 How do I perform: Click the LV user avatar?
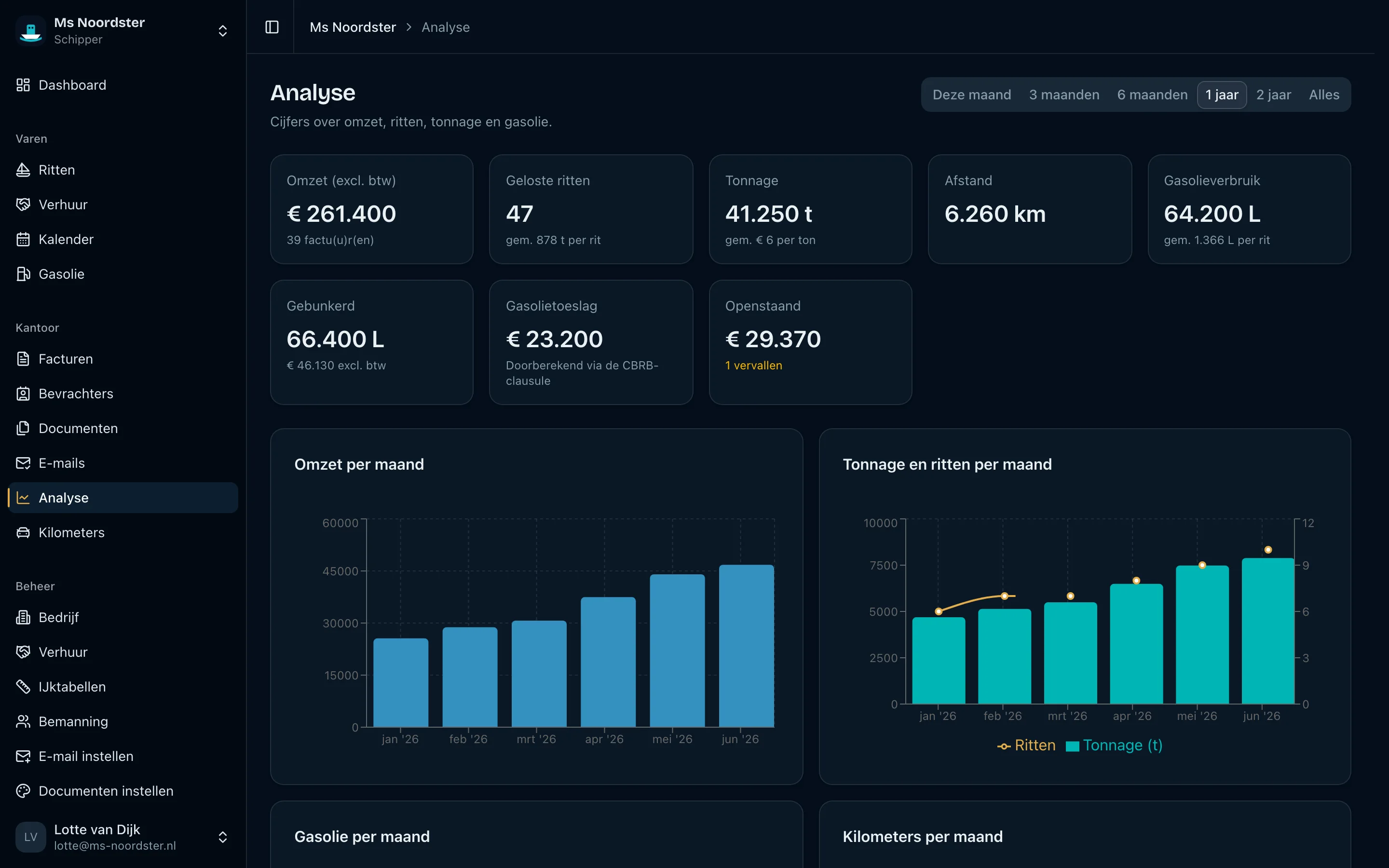[30, 837]
